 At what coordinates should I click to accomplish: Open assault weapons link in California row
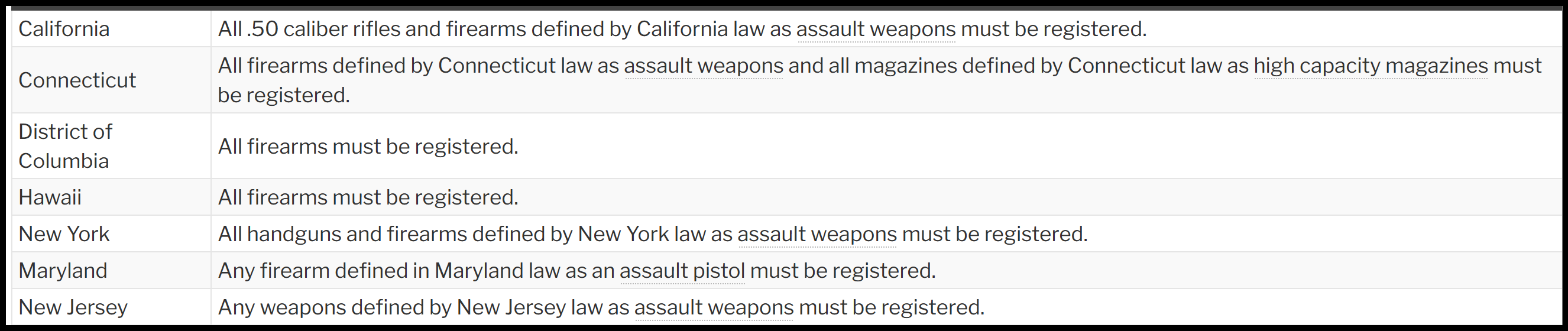click(x=875, y=29)
